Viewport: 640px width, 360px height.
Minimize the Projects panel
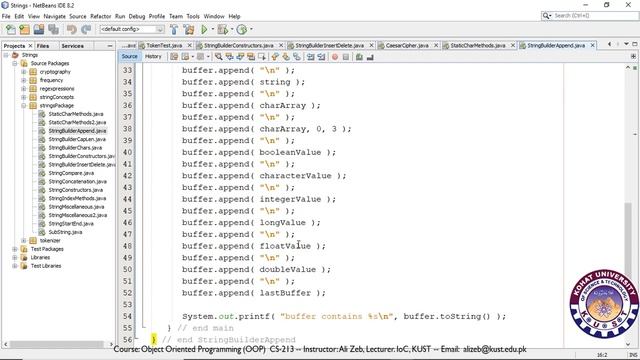click(109, 46)
